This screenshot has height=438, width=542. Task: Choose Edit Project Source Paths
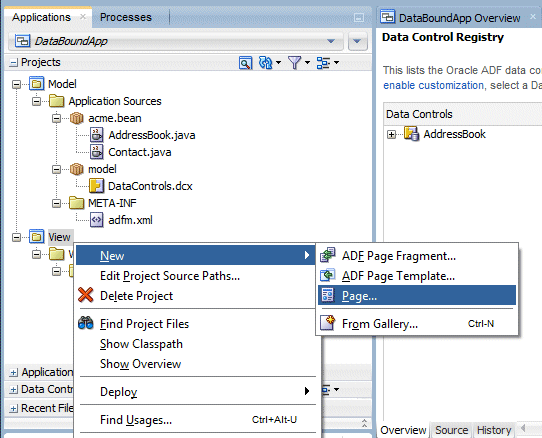pos(196,276)
